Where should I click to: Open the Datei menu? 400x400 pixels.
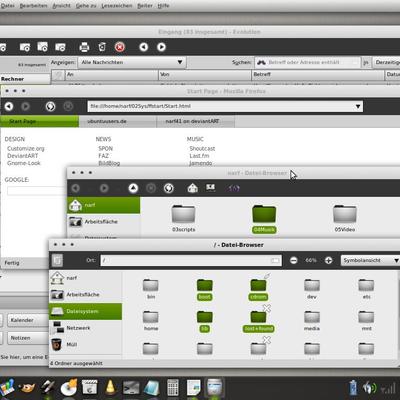(7, 6)
